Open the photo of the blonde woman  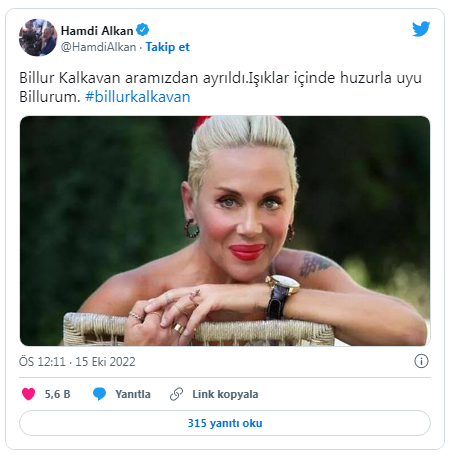point(225,231)
